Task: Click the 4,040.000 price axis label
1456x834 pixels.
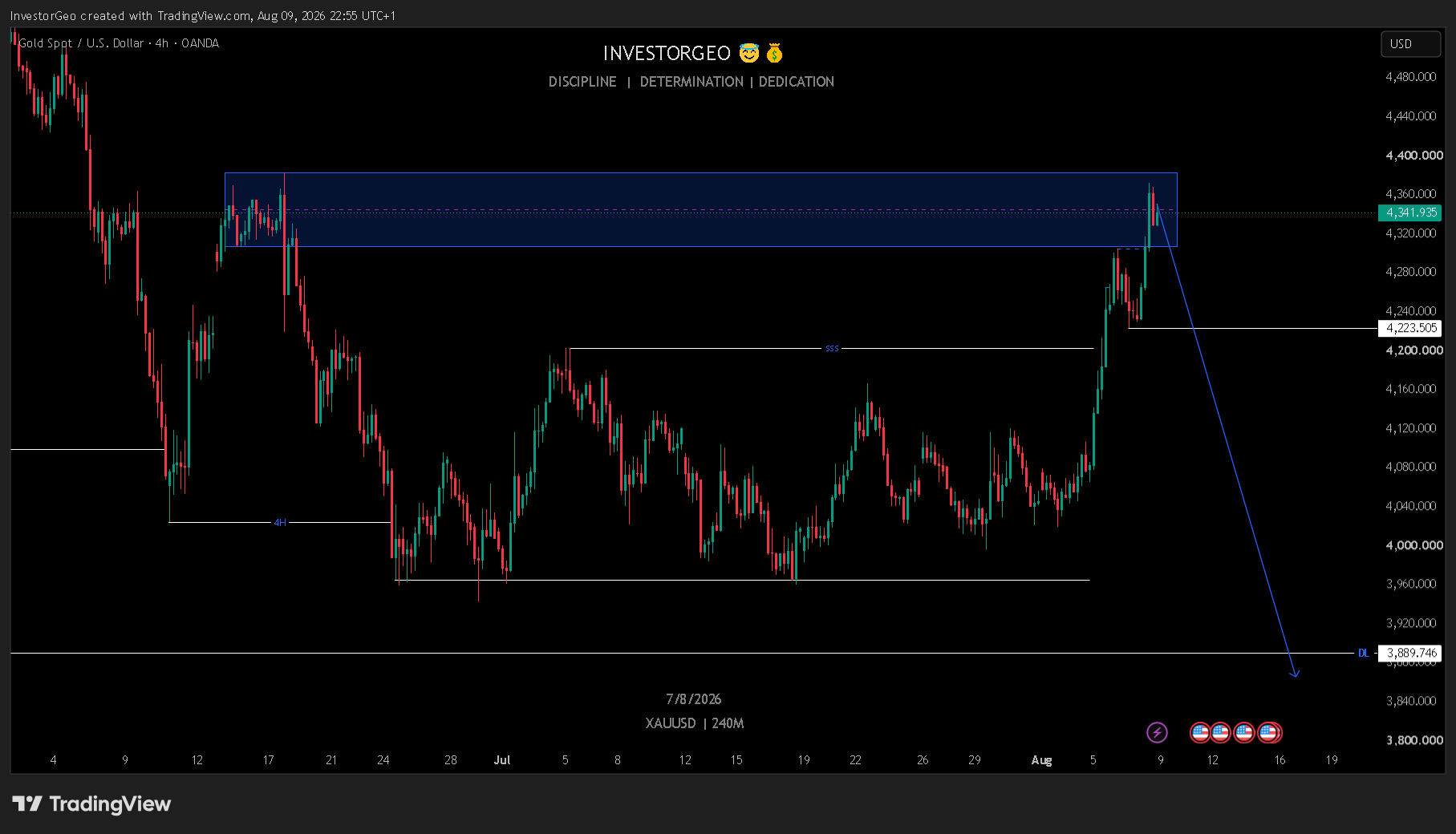Action: (x=1411, y=506)
